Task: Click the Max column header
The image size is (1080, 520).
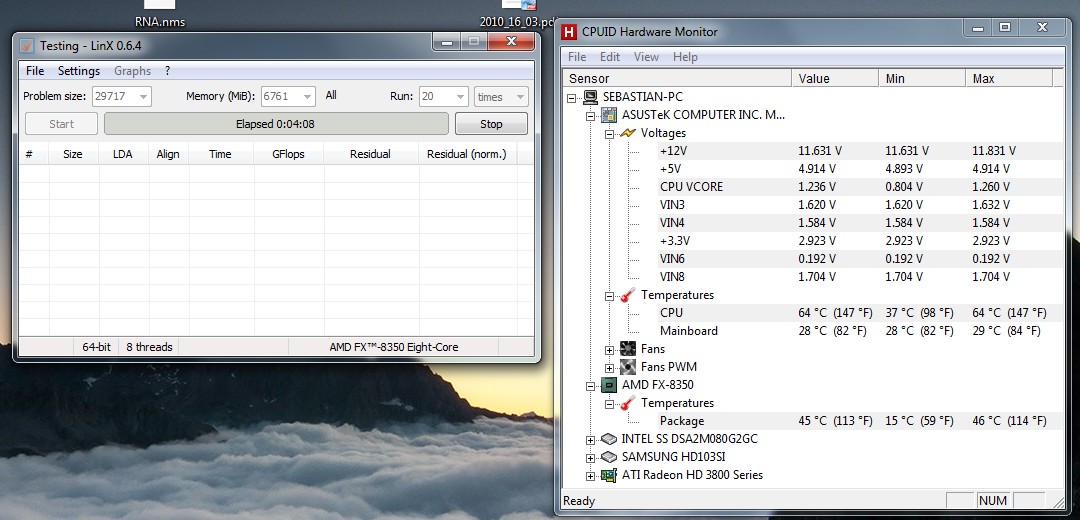Action: coord(1009,79)
